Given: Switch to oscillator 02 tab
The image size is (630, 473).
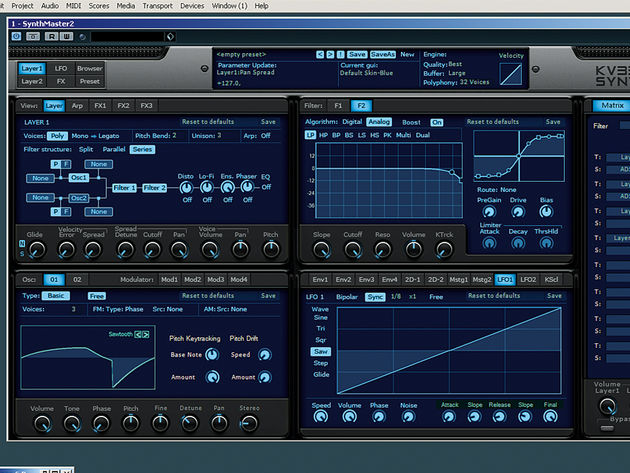Looking at the screenshot, I should (x=77, y=279).
